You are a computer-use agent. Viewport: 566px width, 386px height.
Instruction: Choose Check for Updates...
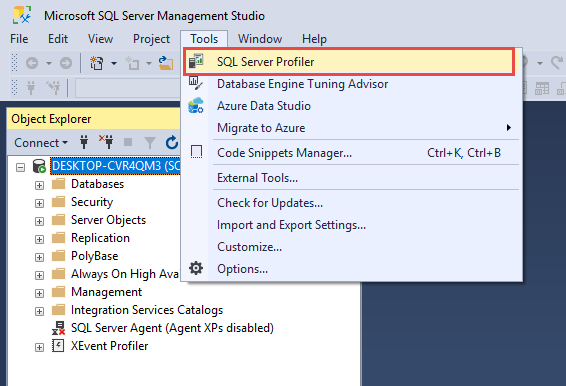click(352, 203)
